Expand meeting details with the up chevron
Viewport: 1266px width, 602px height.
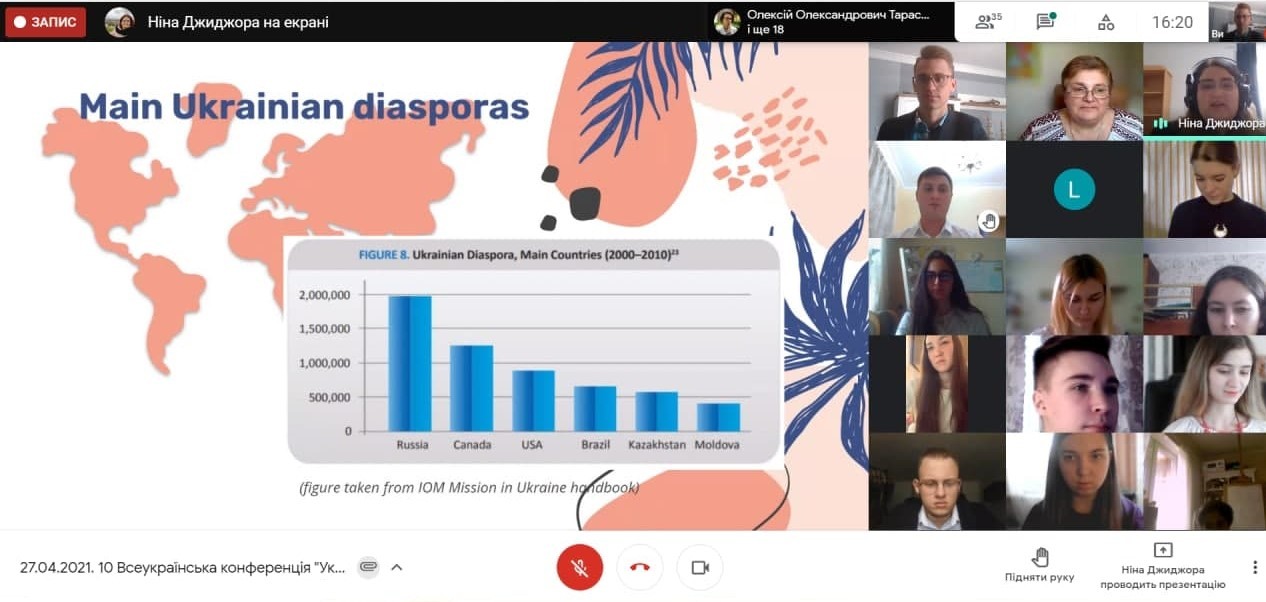pos(397,567)
